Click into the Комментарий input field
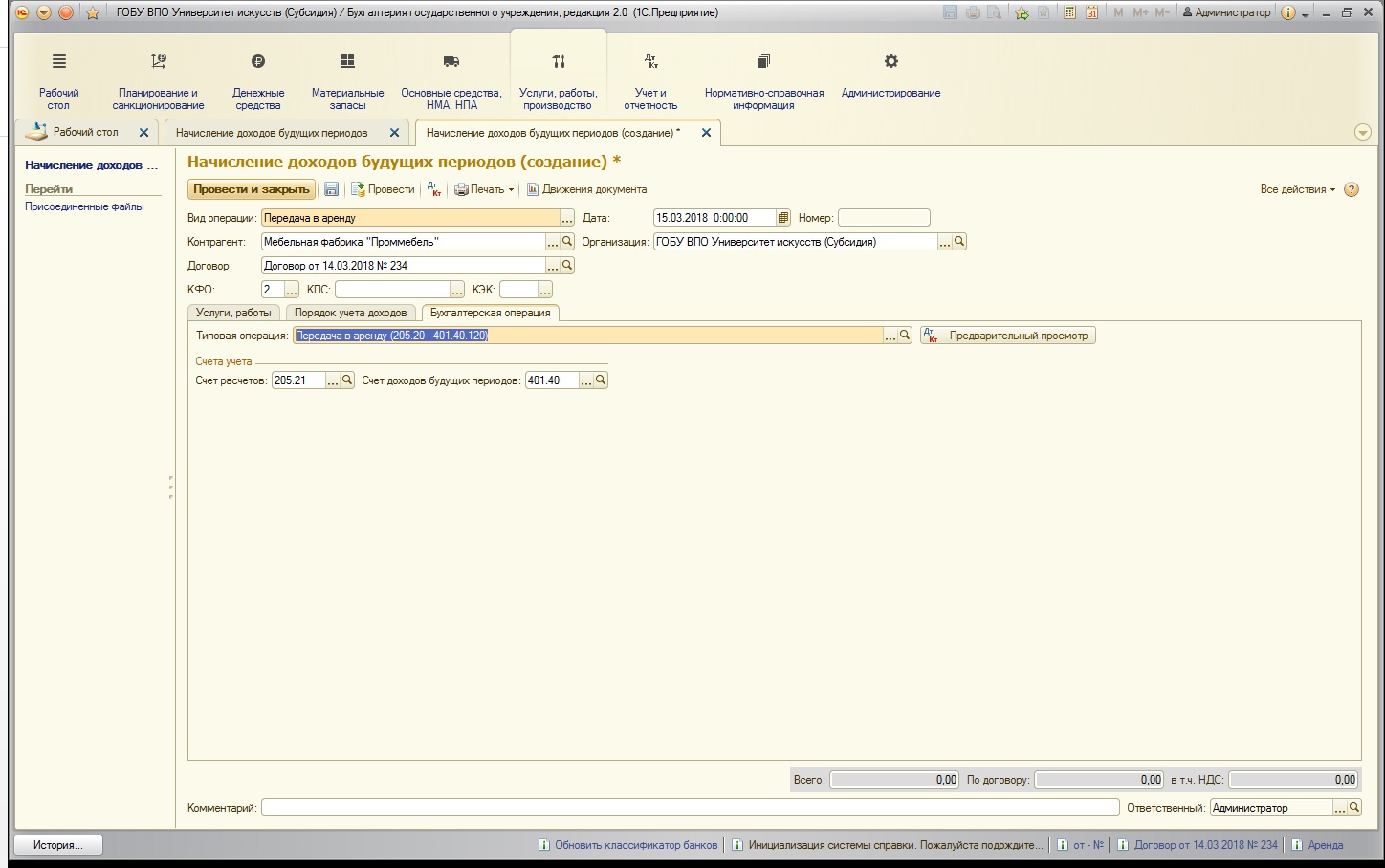Viewport: 1385px width, 868px height. [690, 808]
